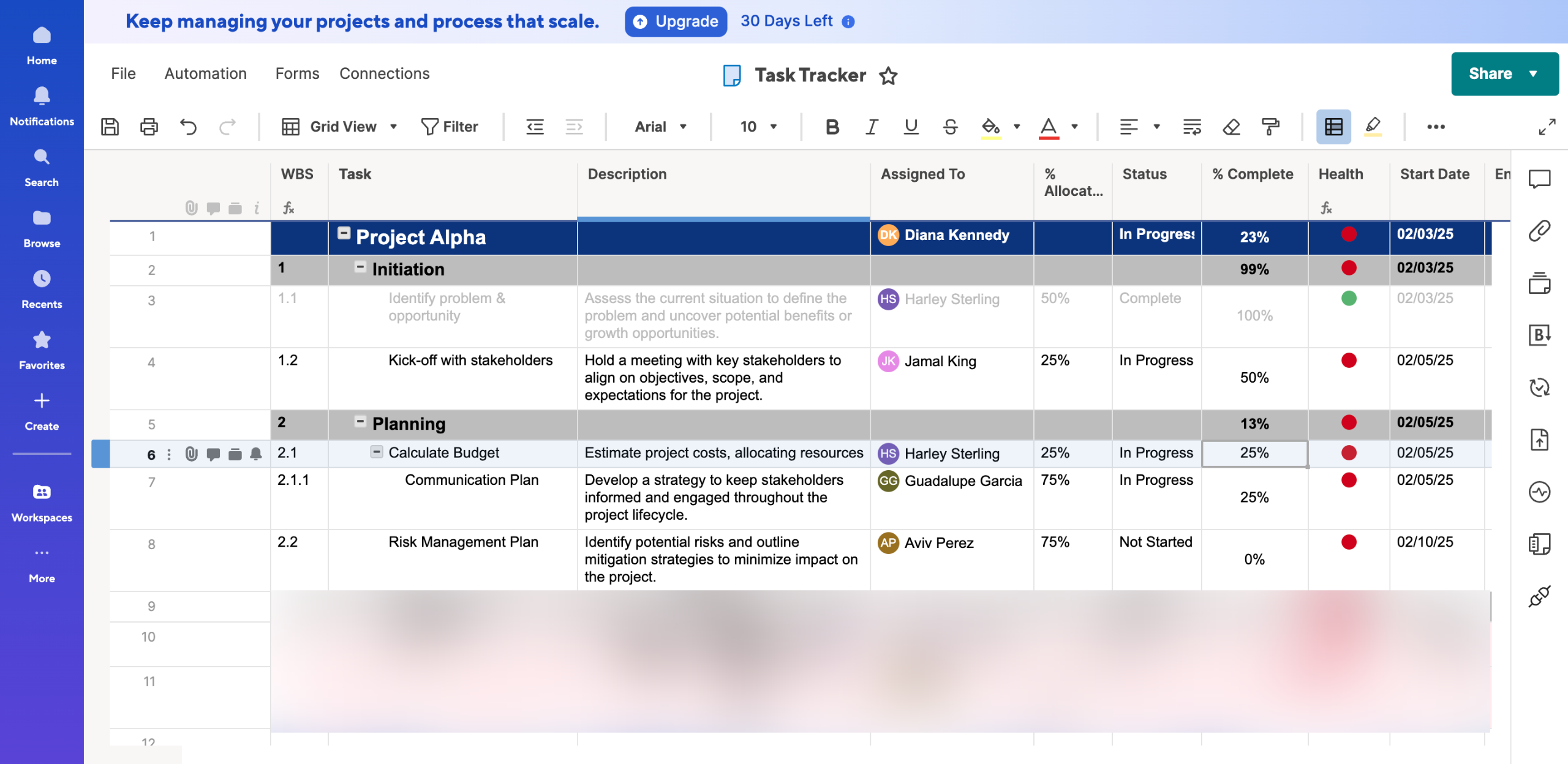Favorite the Task Tracker star
This screenshot has height=764, width=1568.
pyautogui.click(x=888, y=76)
